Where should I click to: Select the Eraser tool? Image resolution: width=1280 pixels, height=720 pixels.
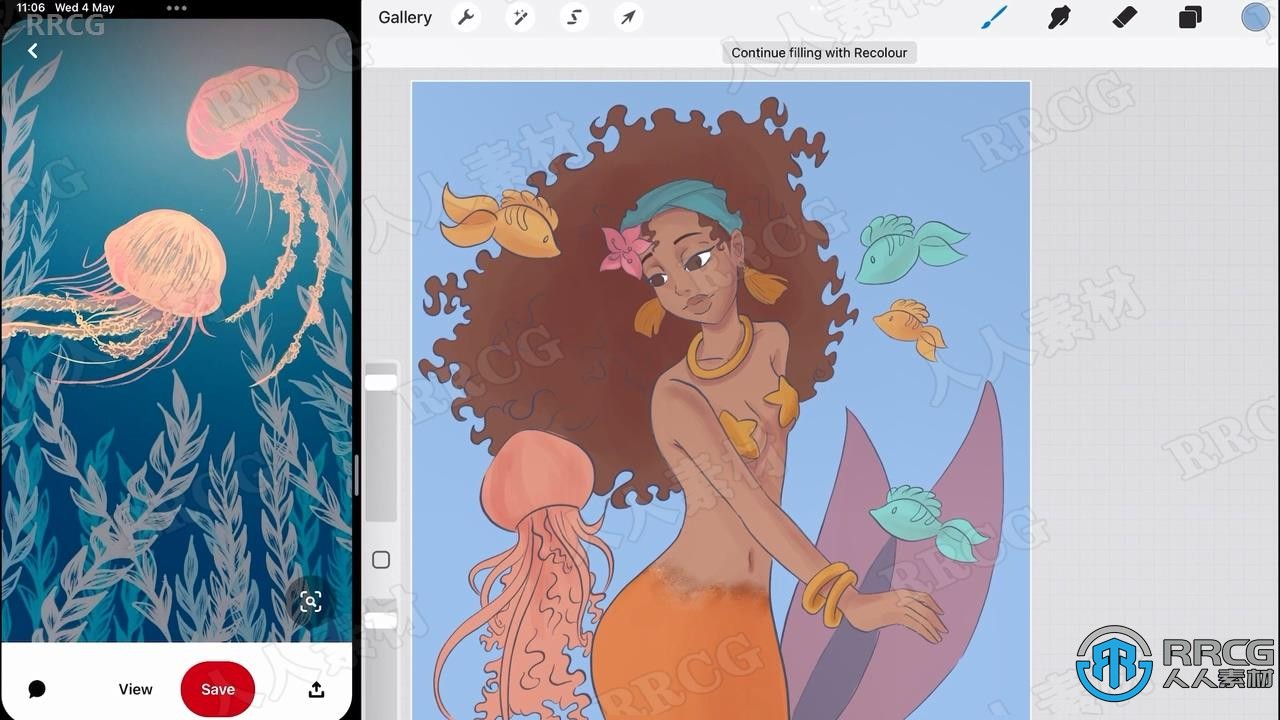1125,17
